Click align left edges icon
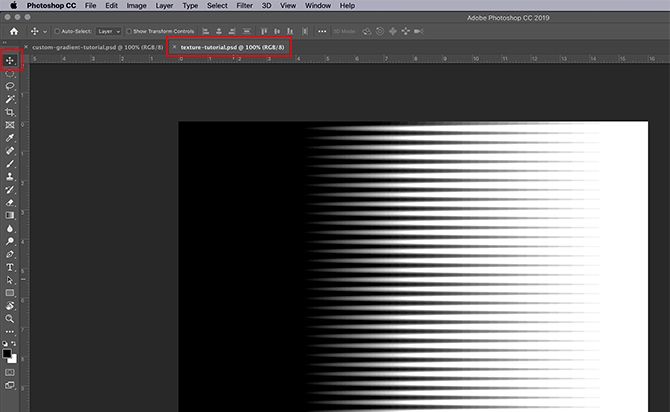The width and height of the screenshot is (670, 412). (206, 31)
